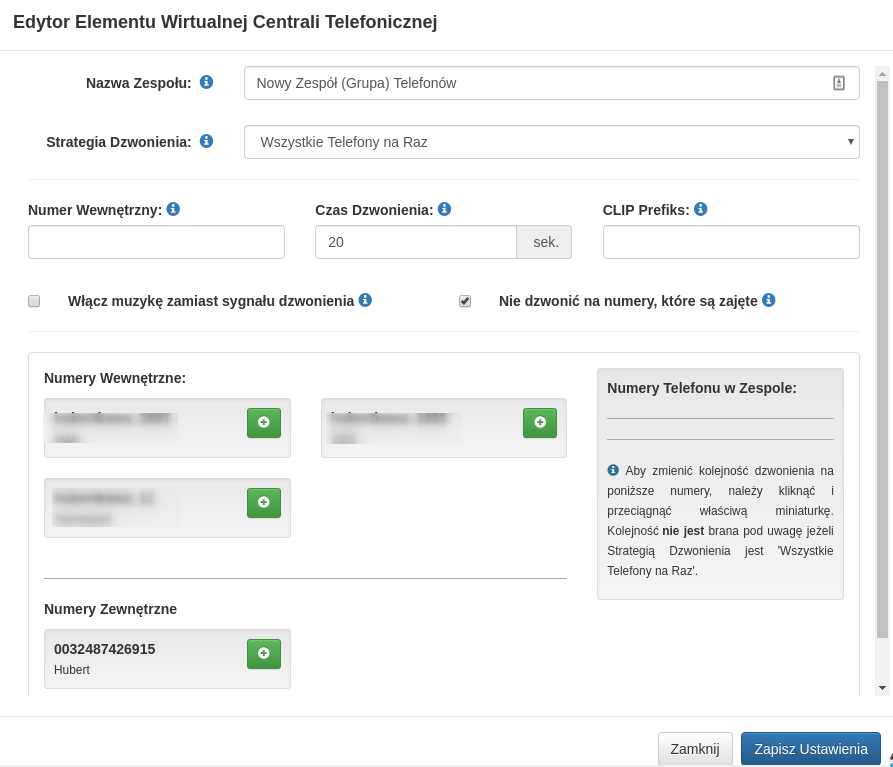Click info icon beside busy numbers option
This screenshot has height=767, width=893.
click(768, 300)
